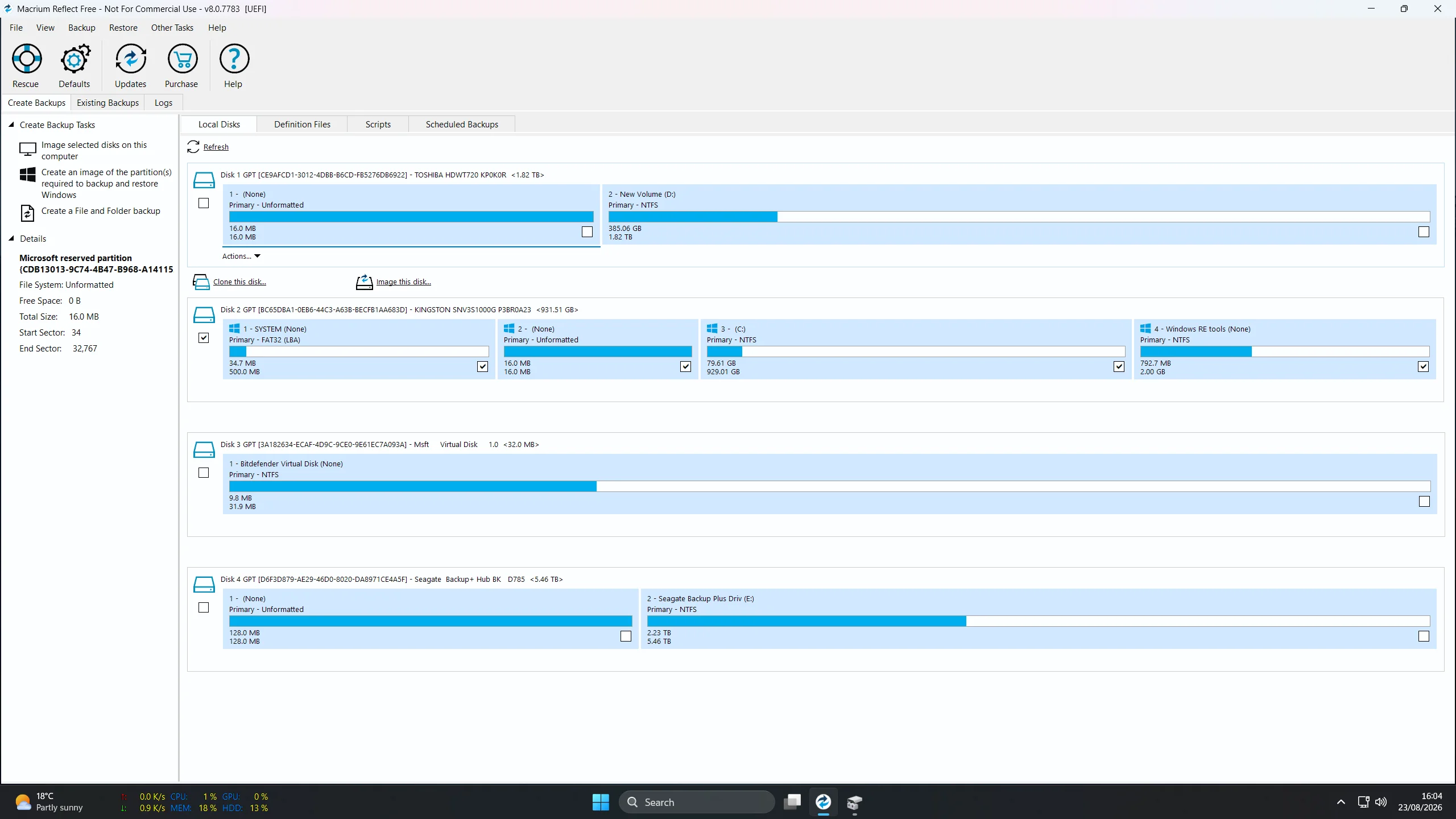
Task: Open the View menu
Action: (45, 27)
